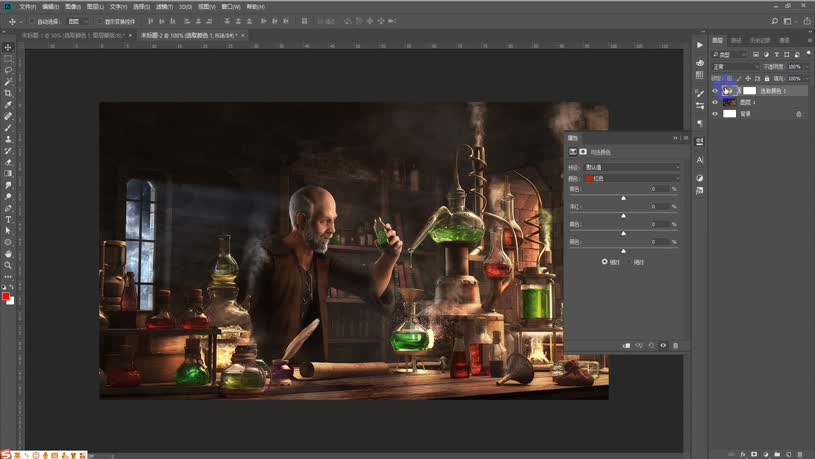This screenshot has height=459, width=815.
Task: Select the Clone Stamp tool
Action: coord(8,139)
